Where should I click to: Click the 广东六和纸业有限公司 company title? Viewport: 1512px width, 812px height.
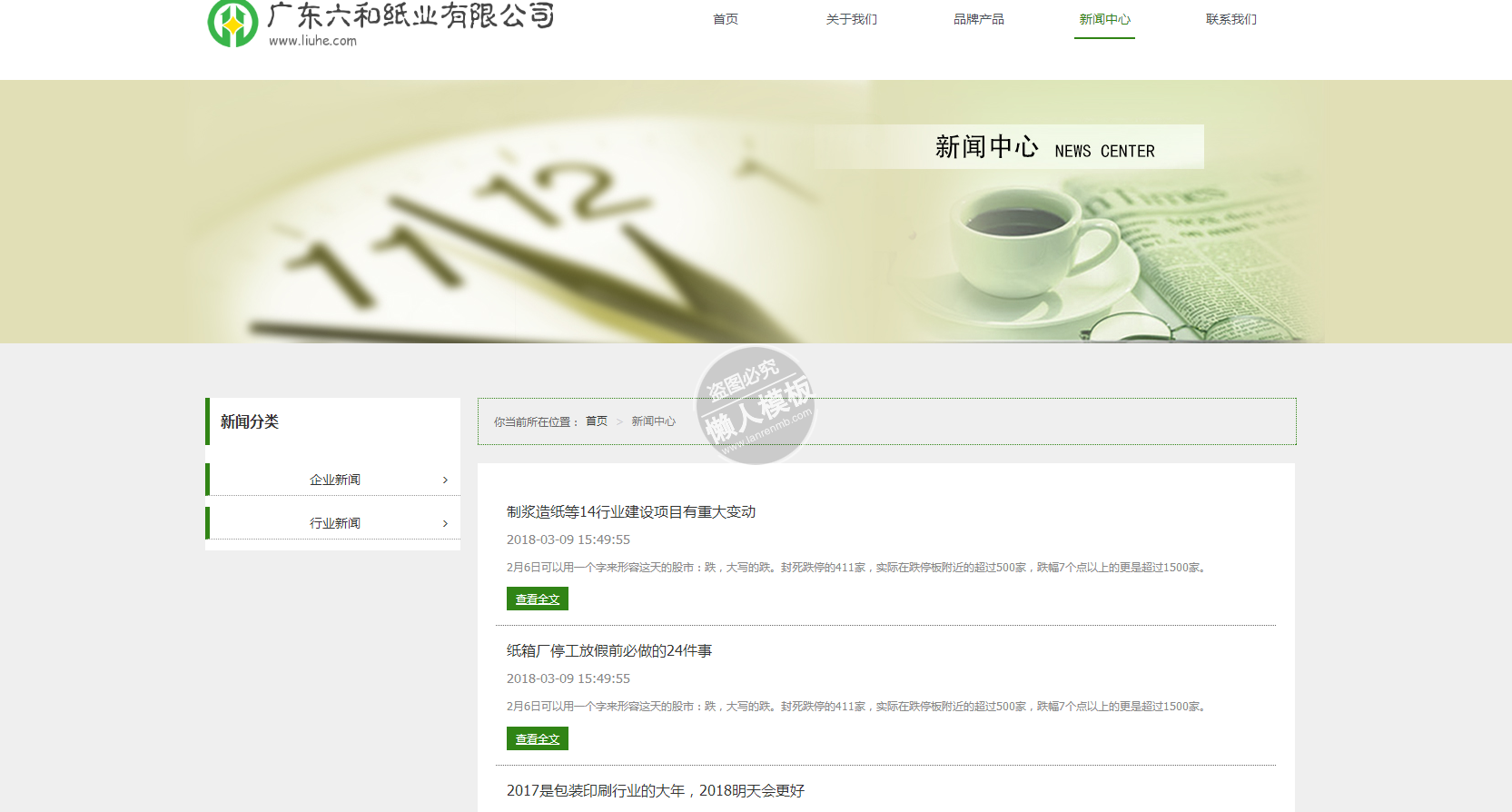(410, 15)
